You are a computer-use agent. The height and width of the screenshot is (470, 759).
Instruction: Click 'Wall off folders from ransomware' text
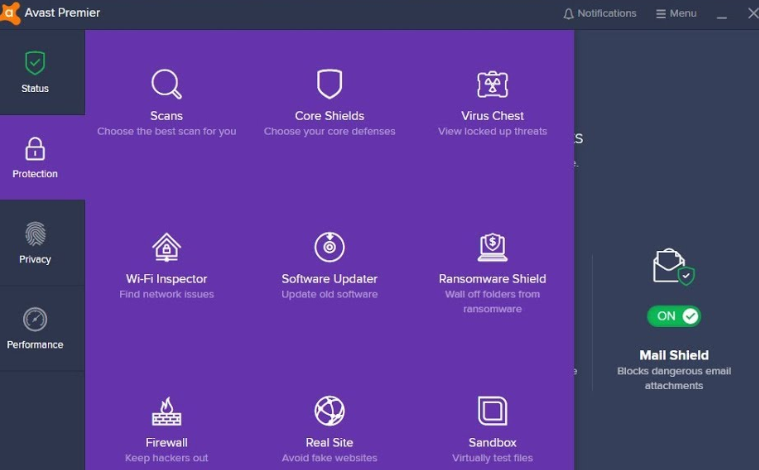(492, 302)
